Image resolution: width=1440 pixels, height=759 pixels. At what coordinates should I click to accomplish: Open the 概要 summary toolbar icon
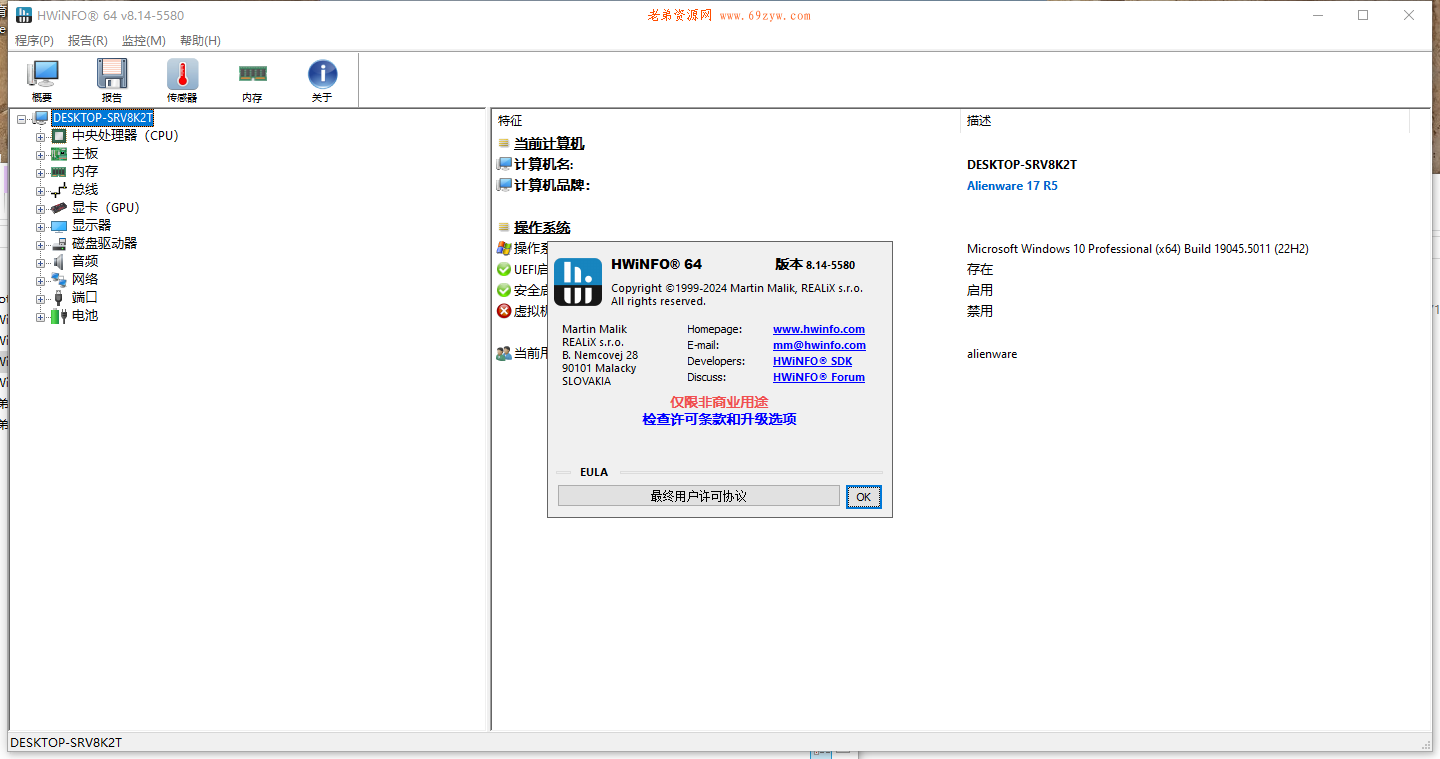tap(42, 75)
